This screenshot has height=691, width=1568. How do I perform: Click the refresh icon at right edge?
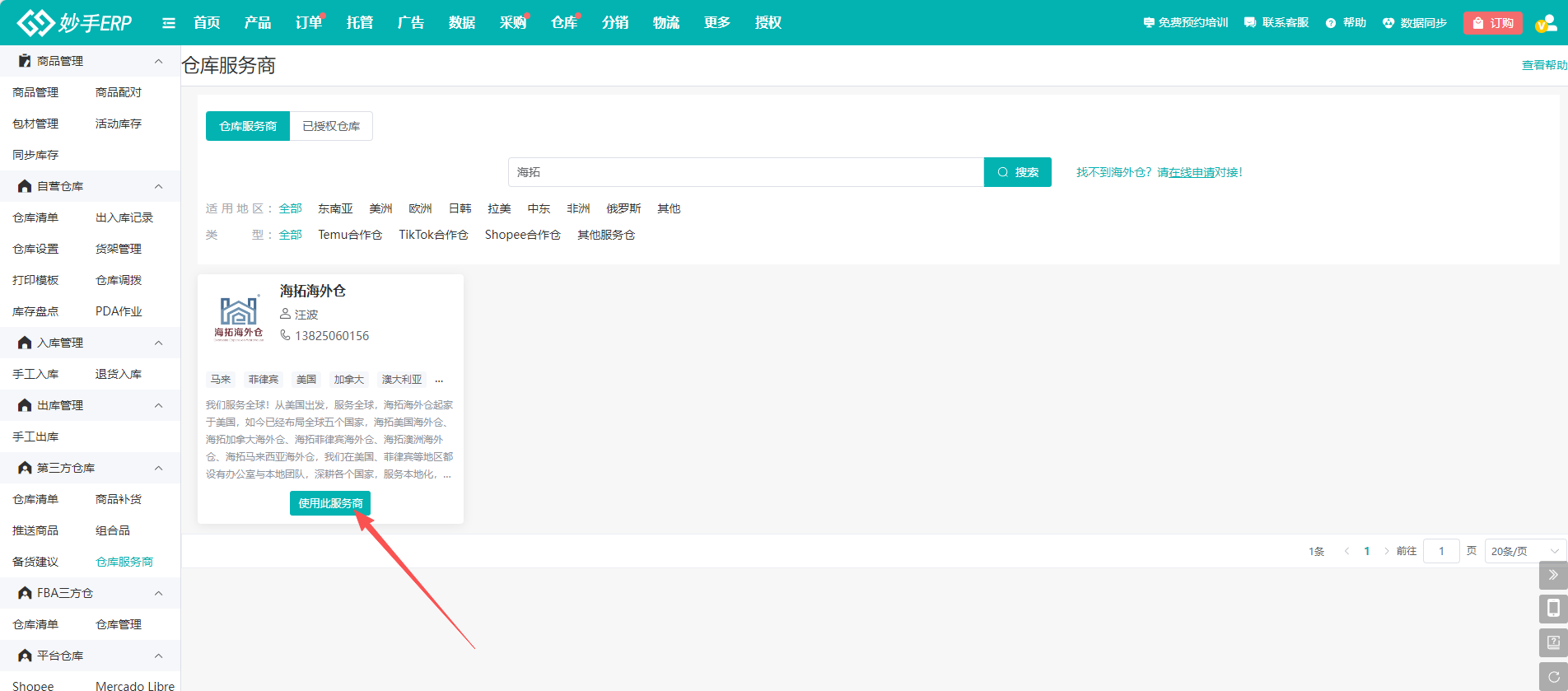(1553, 676)
